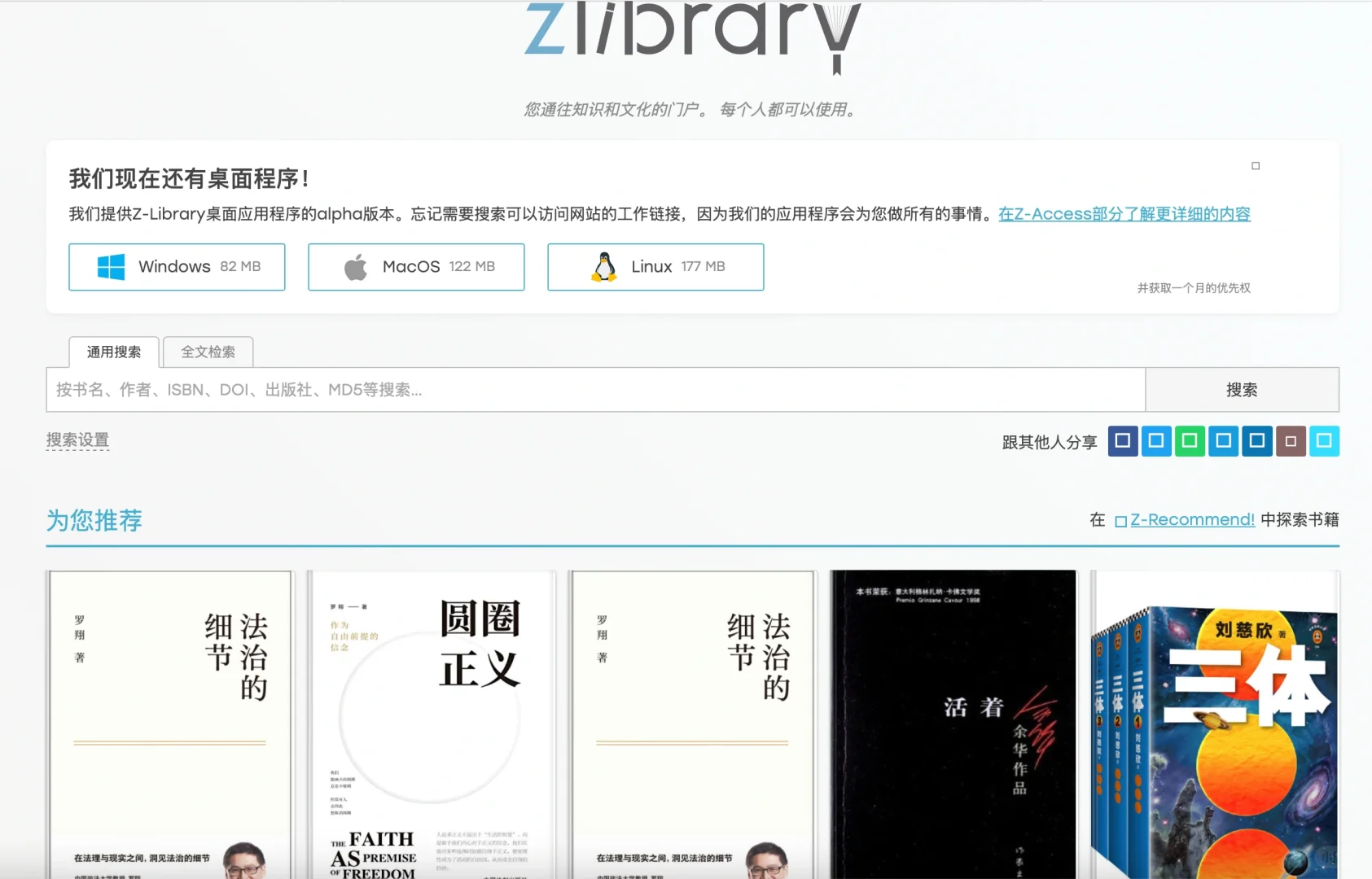Viewport: 1372px width, 879px height.
Task: Click the Apple logo icon
Action: coord(356,267)
